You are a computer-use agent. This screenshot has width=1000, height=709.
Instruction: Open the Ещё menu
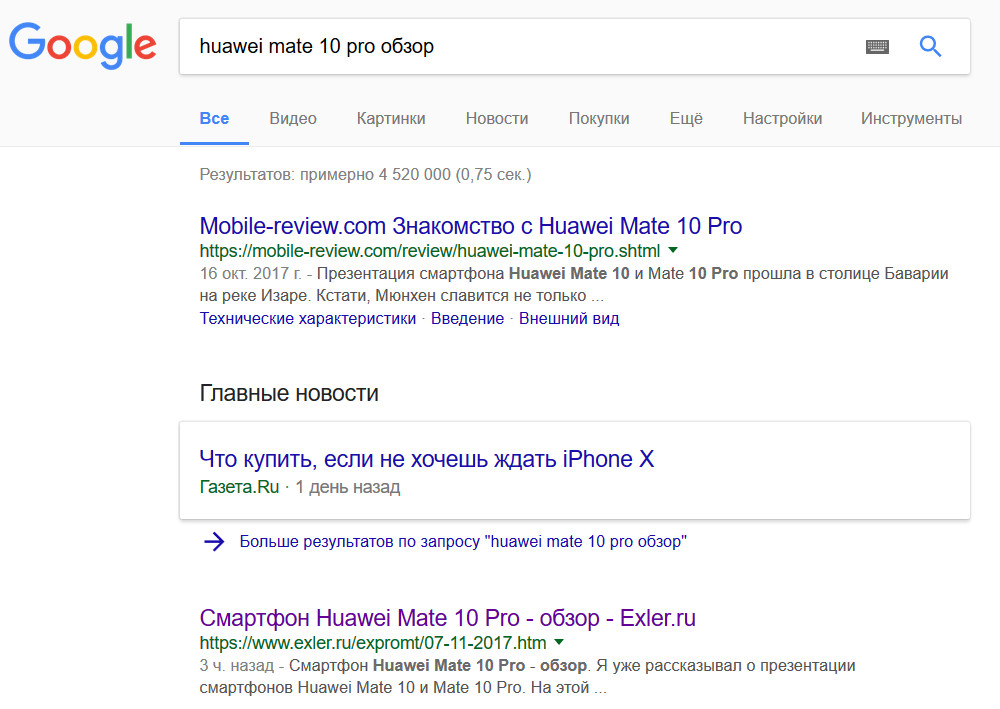click(686, 118)
